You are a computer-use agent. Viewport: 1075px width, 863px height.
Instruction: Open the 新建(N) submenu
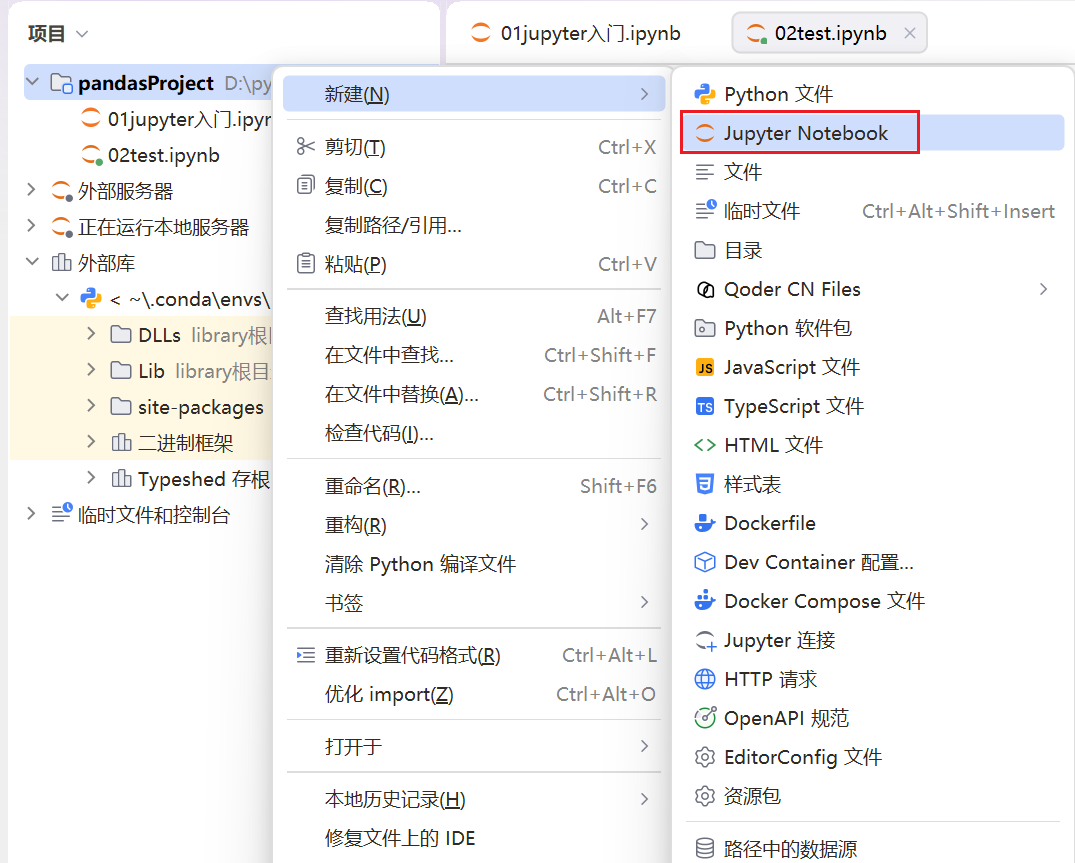click(474, 94)
